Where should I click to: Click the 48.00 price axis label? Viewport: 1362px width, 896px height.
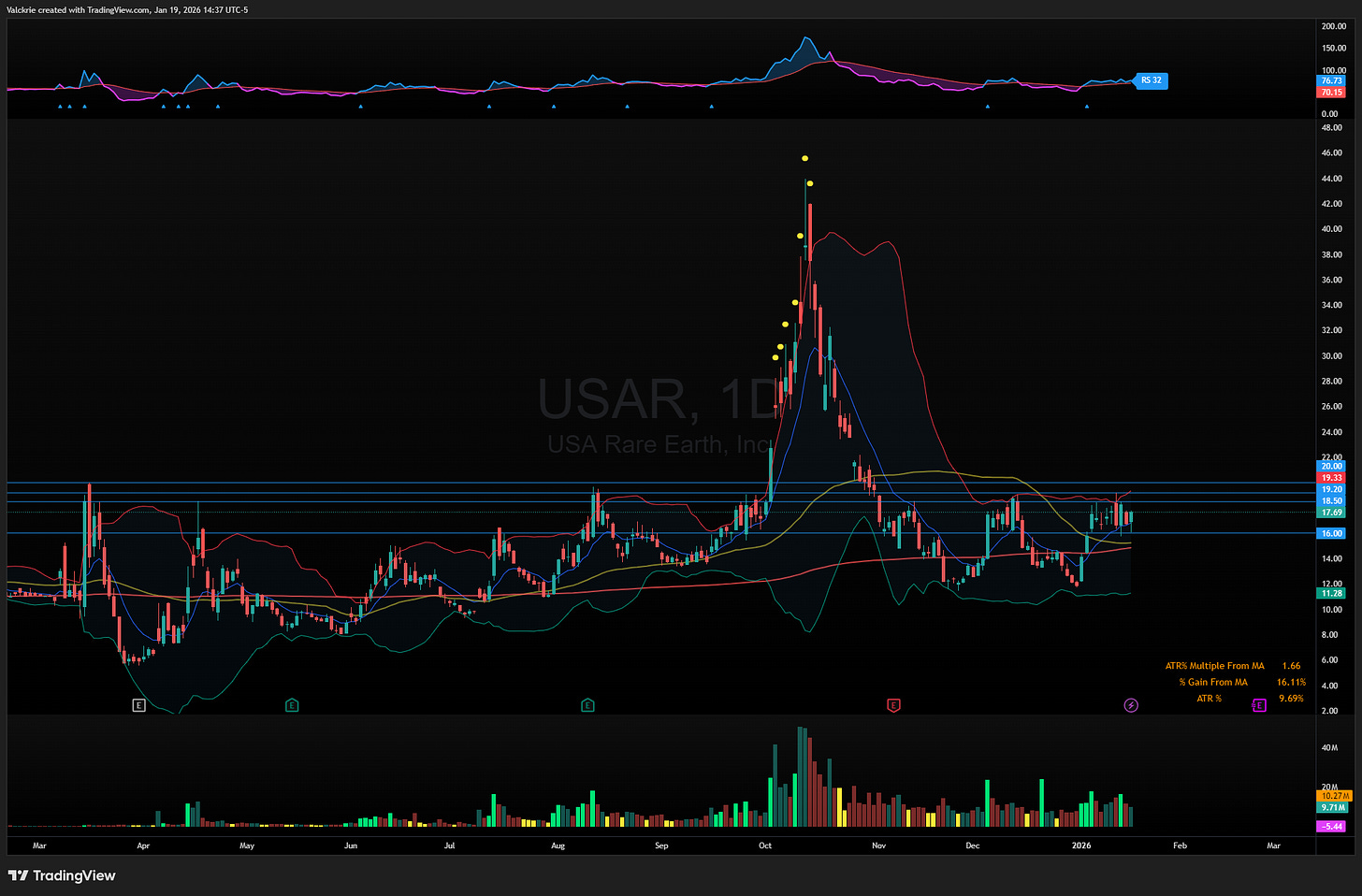(x=1331, y=127)
